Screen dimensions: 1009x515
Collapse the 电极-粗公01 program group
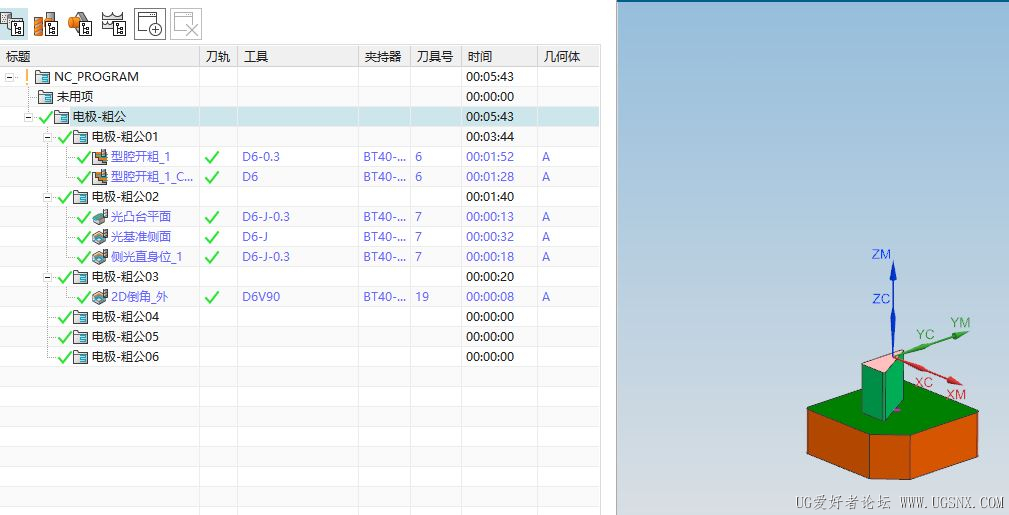click(x=48, y=137)
